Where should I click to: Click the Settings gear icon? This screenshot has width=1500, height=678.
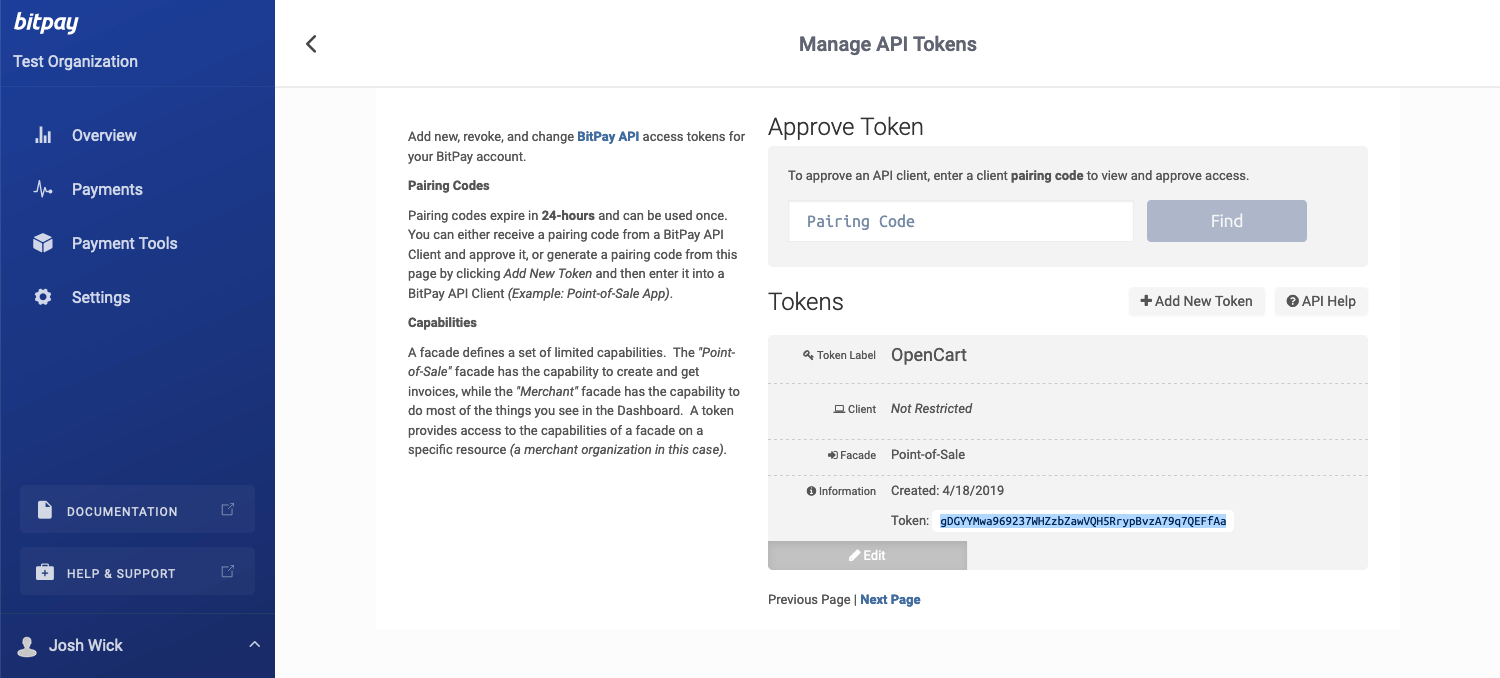[x=43, y=297]
